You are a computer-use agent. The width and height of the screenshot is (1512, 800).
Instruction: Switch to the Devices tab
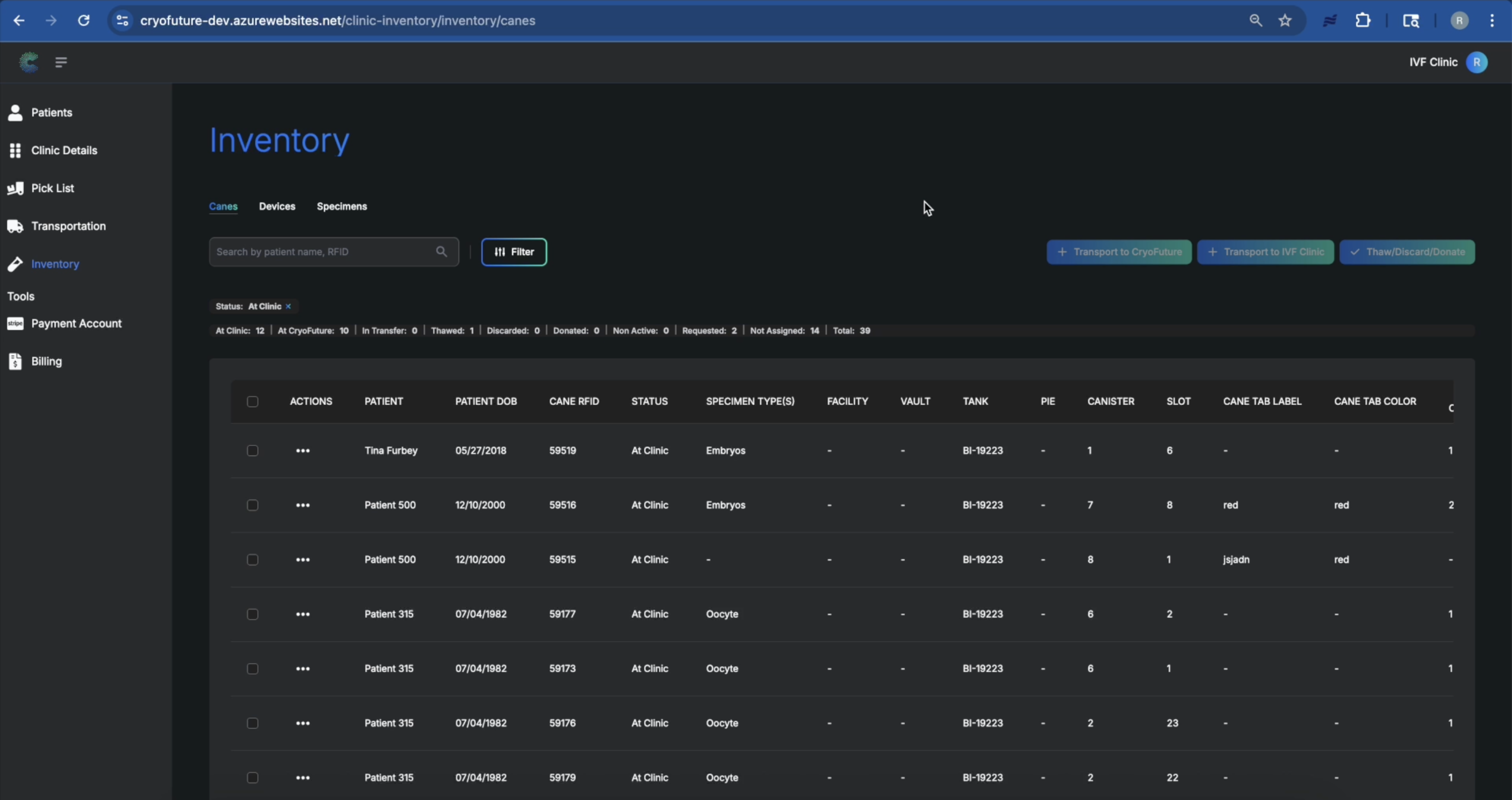pos(277,206)
